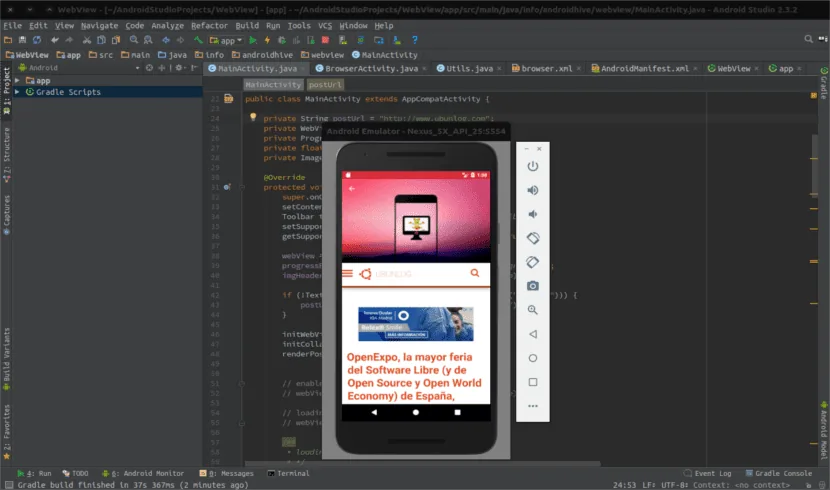
Task: Tap the phone's on-screen Back button
Action: pos(374,412)
